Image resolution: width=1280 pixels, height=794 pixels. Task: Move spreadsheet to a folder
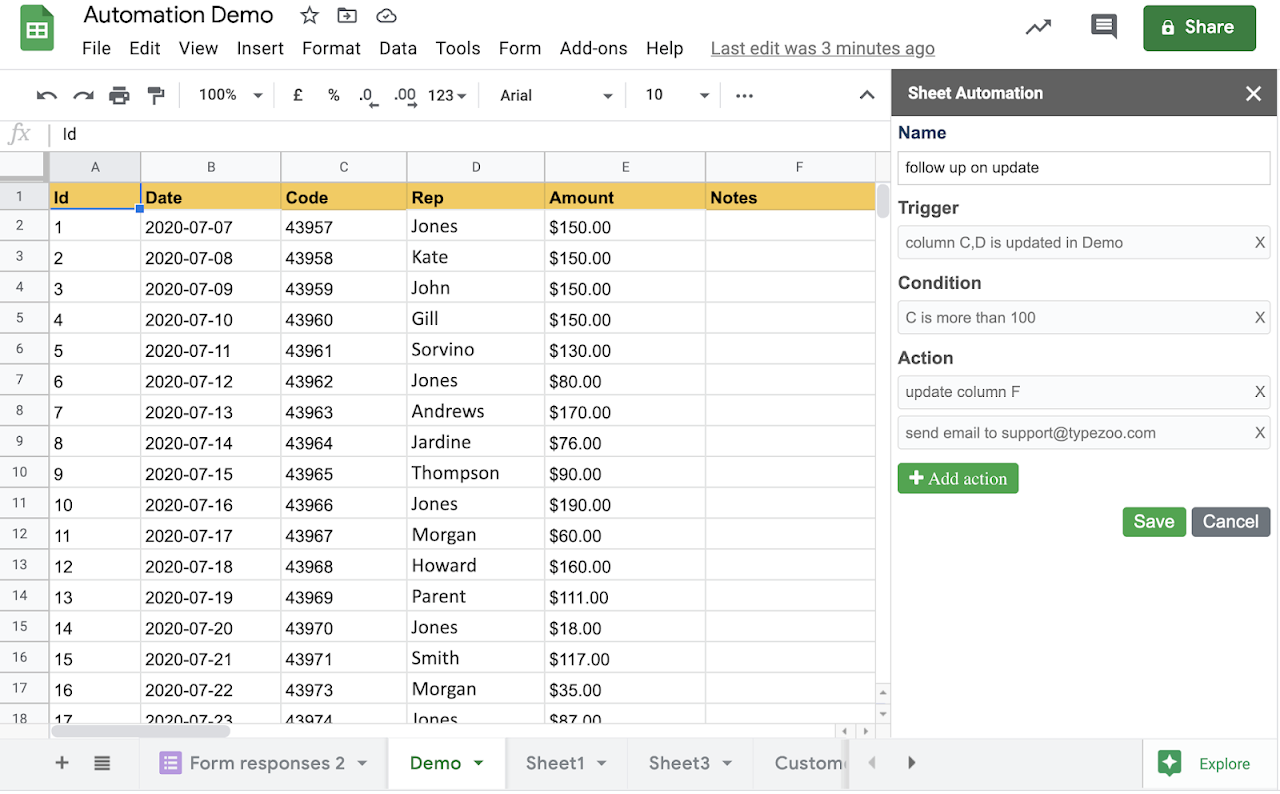pos(347,16)
